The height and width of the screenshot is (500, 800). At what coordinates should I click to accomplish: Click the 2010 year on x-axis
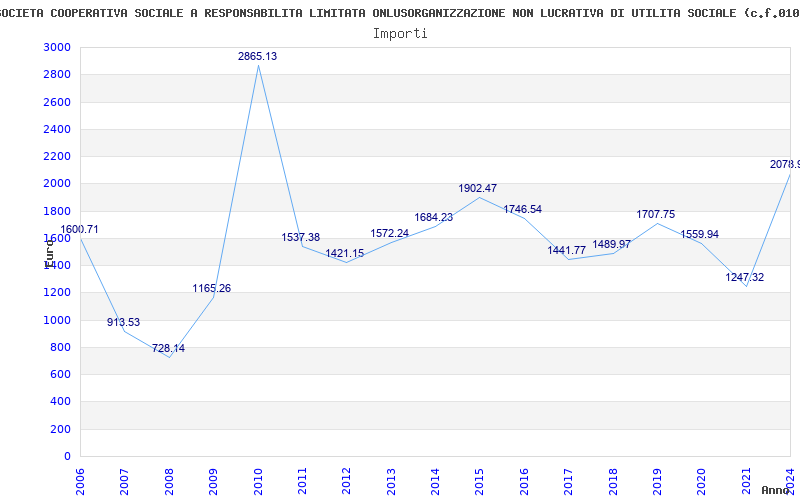tap(257, 480)
